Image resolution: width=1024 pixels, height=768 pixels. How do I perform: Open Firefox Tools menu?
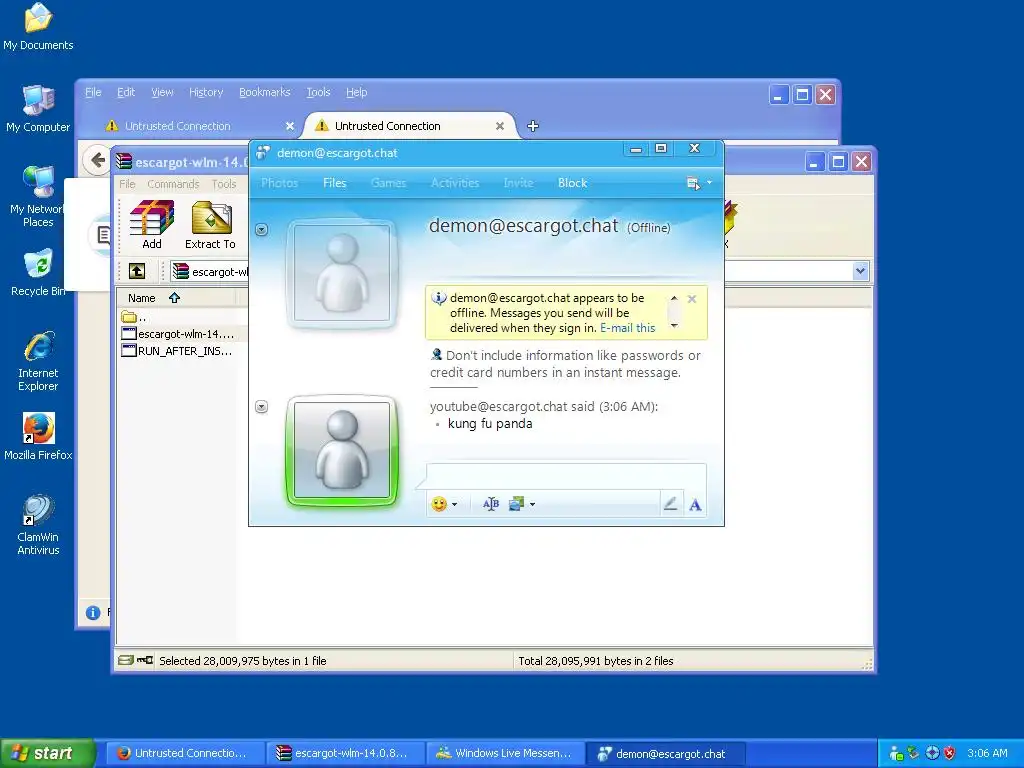(318, 92)
